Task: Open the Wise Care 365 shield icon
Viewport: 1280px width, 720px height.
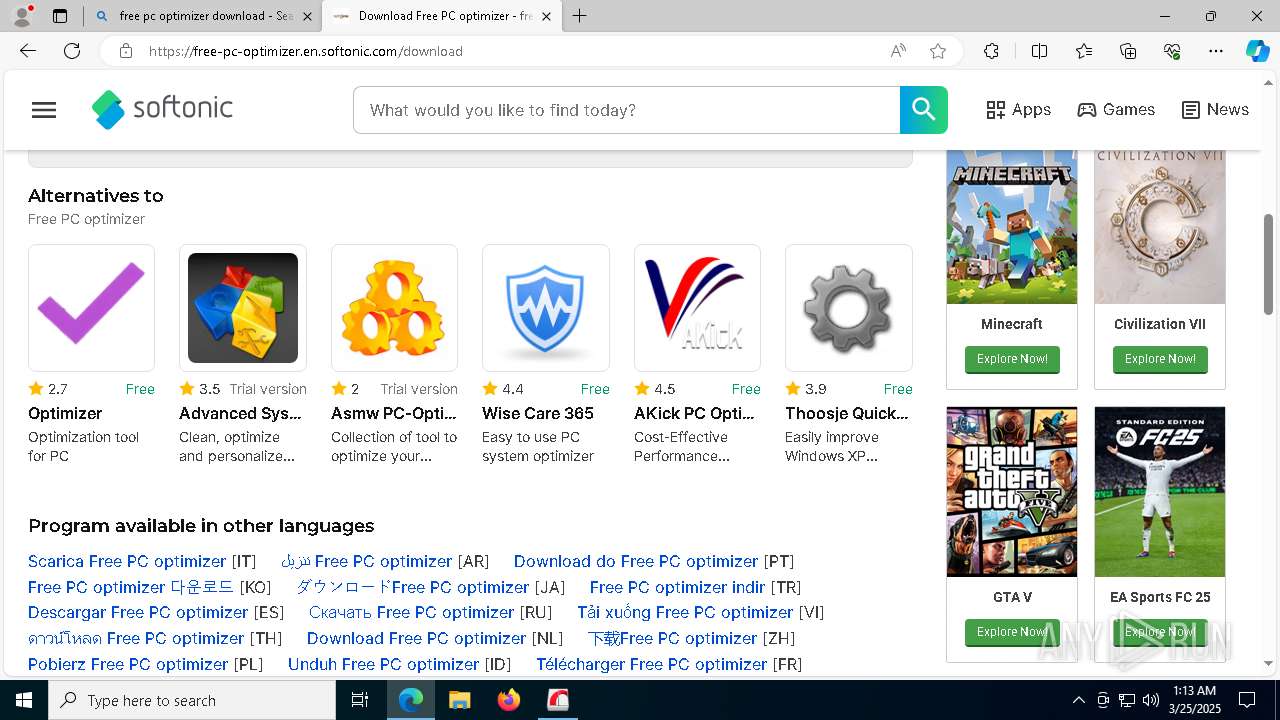Action: pos(546,308)
